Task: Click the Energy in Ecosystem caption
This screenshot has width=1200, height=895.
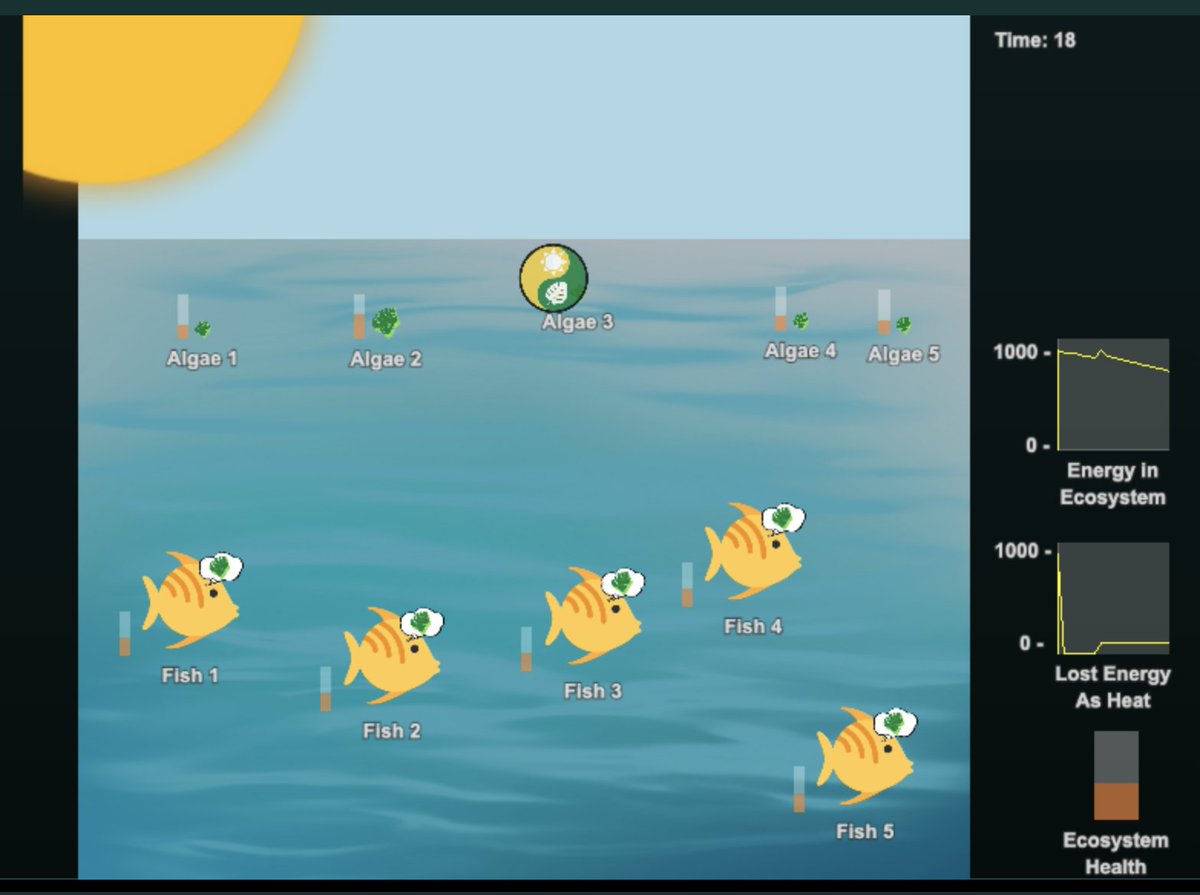Action: click(x=1113, y=484)
